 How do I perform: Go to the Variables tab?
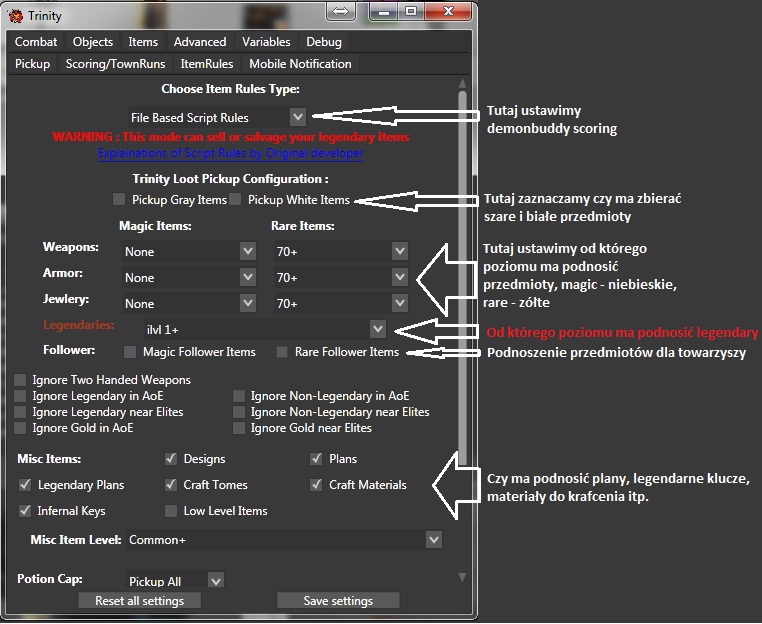266,42
